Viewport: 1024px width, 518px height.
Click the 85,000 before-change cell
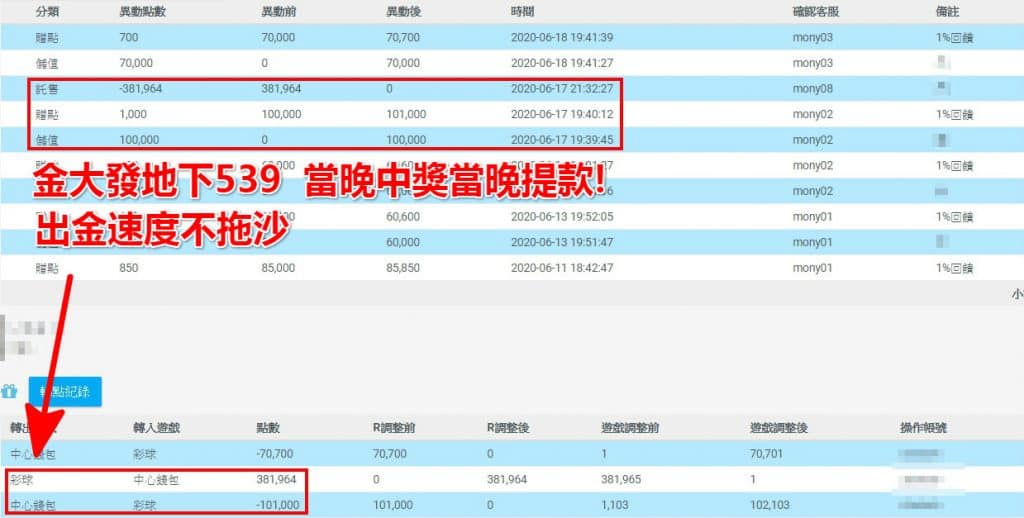(x=278, y=268)
